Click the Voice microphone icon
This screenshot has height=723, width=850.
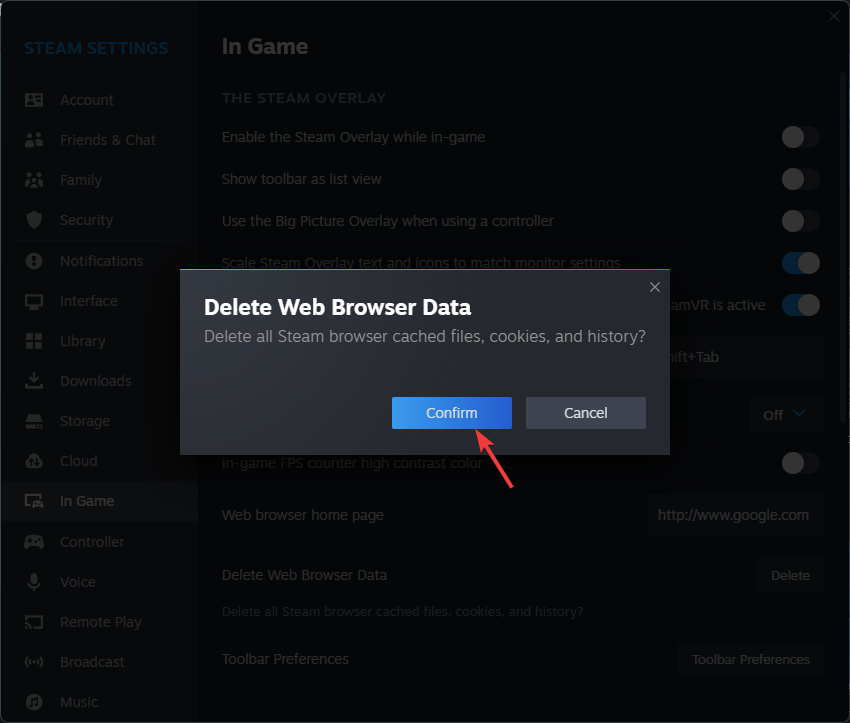coord(34,582)
